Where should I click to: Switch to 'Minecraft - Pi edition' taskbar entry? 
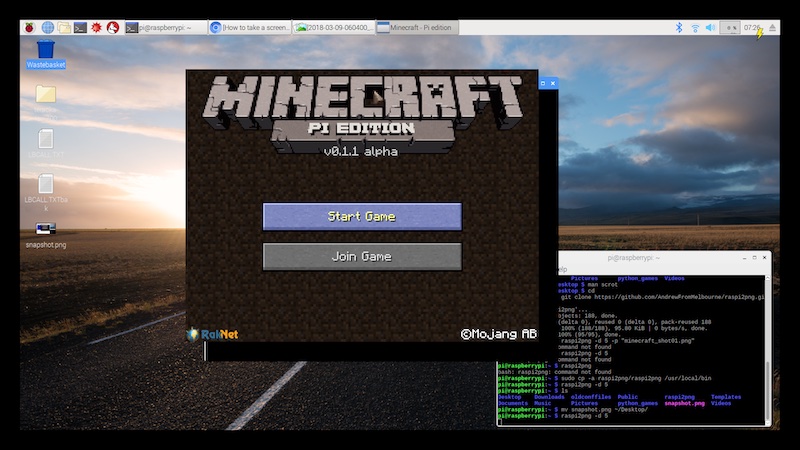[x=417, y=28]
